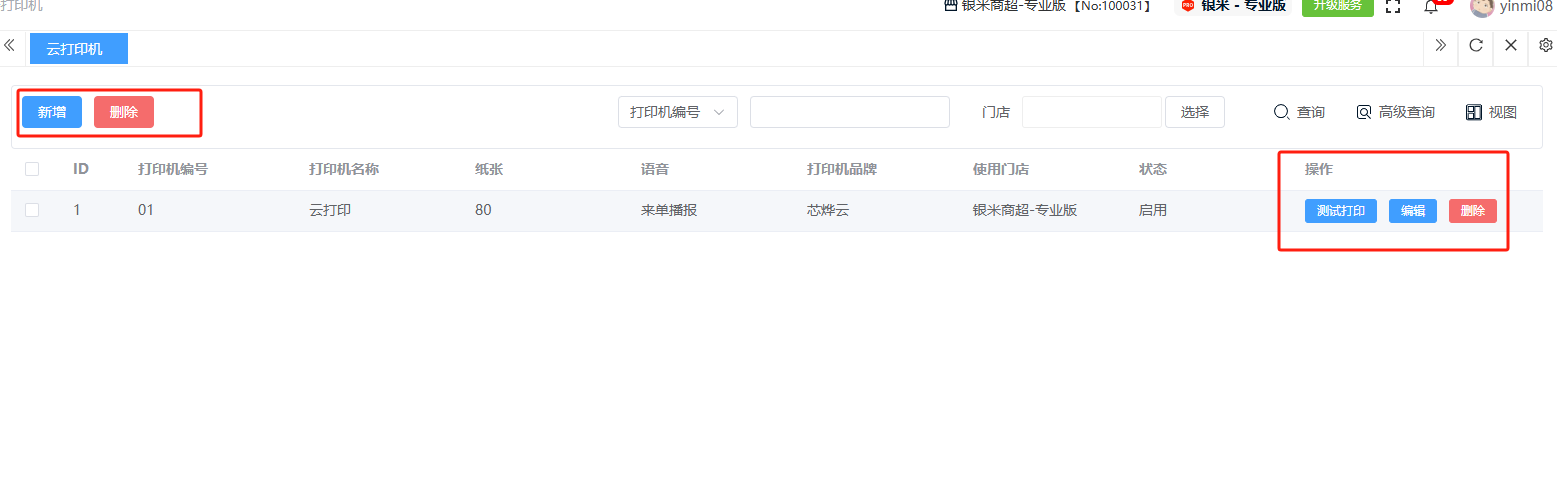1557x486 pixels.
Task: Open 高级查询 advanced search
Action: tap(1395, 113)
